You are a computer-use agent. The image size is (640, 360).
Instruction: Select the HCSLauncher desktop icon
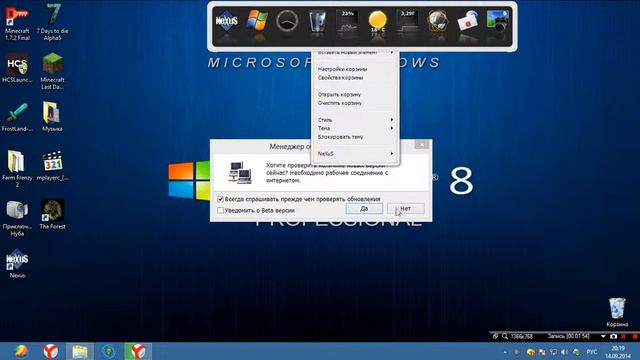(17, 68)
